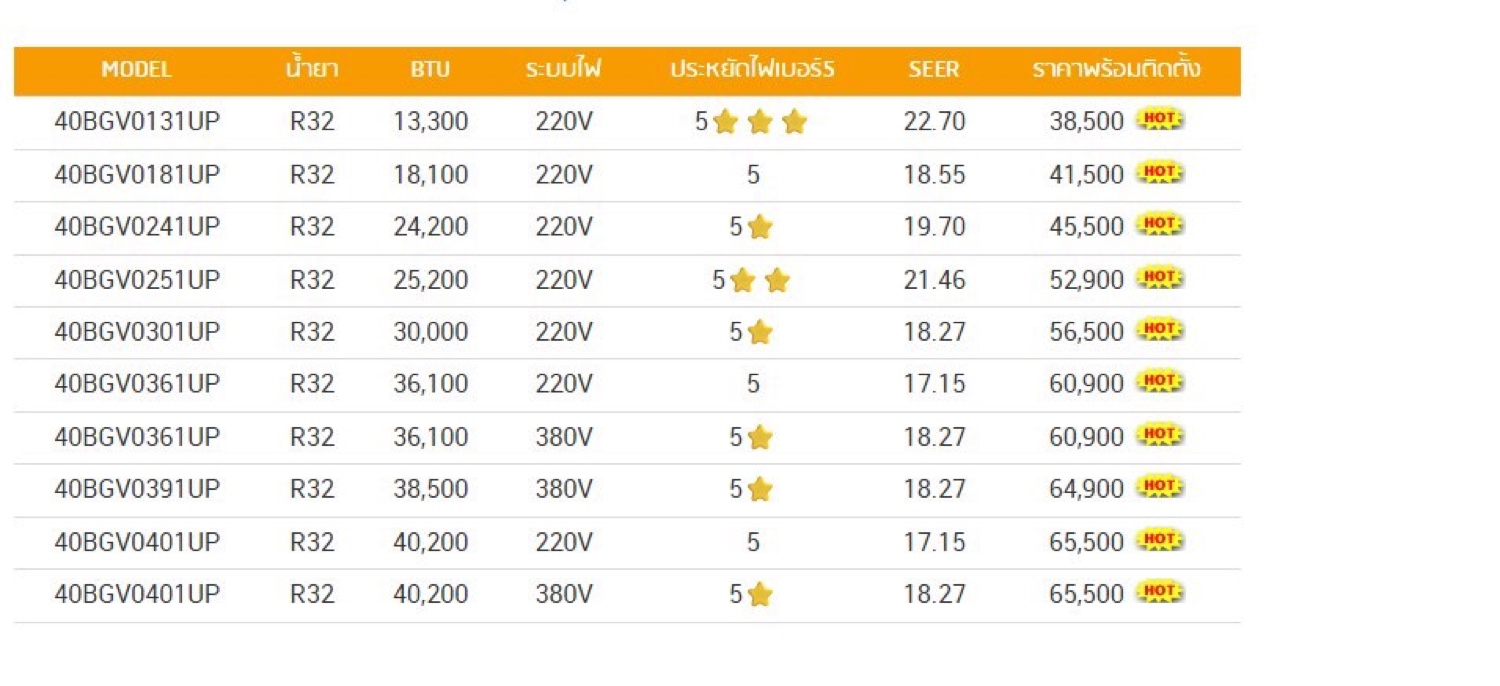Click the HOT badge beside price 52,900
This screenshot has height=686, width=1500.
pyautogui.click(x=1160, y=277)
